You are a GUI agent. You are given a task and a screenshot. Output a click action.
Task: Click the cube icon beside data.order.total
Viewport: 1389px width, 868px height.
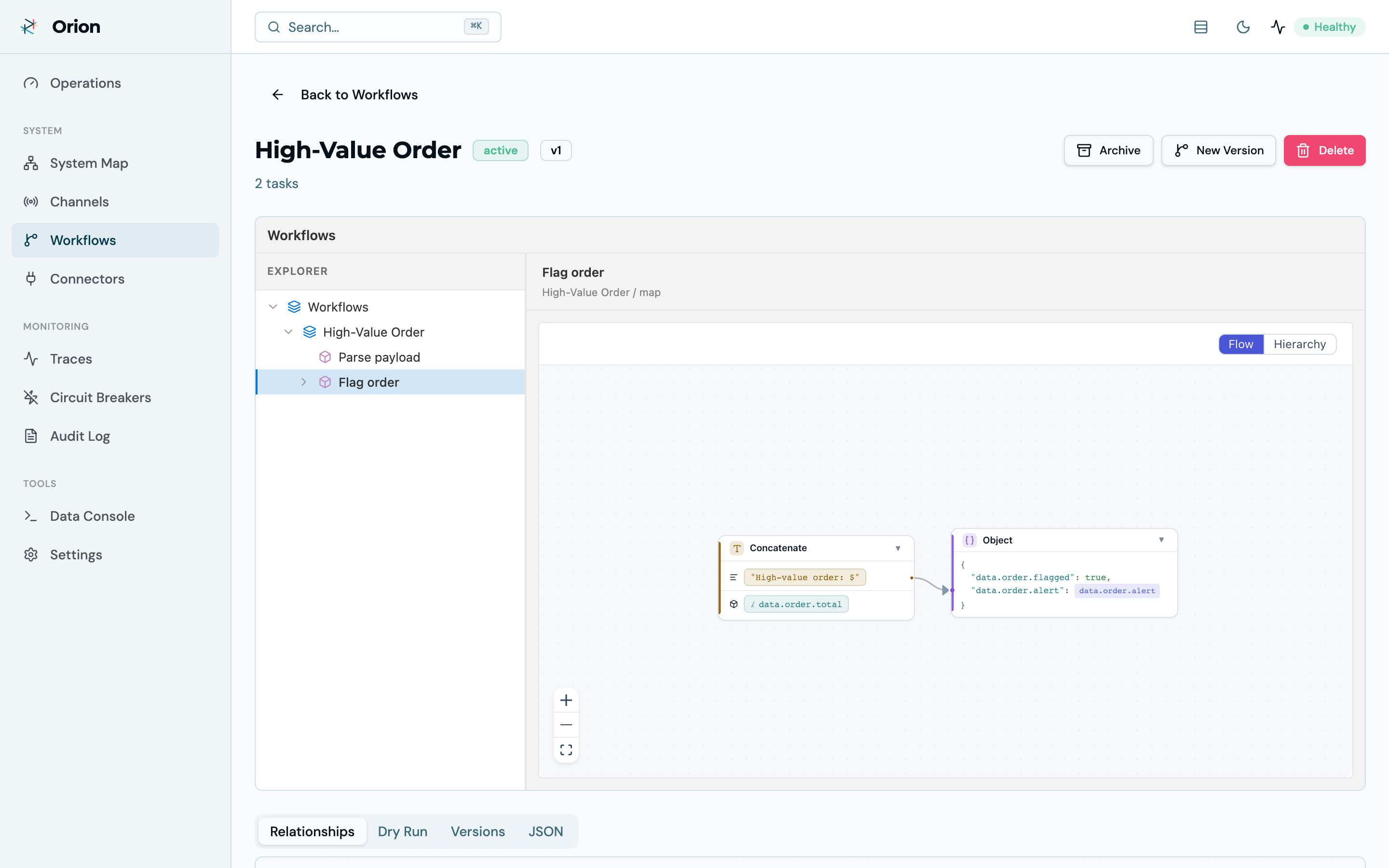coord(734,605)
